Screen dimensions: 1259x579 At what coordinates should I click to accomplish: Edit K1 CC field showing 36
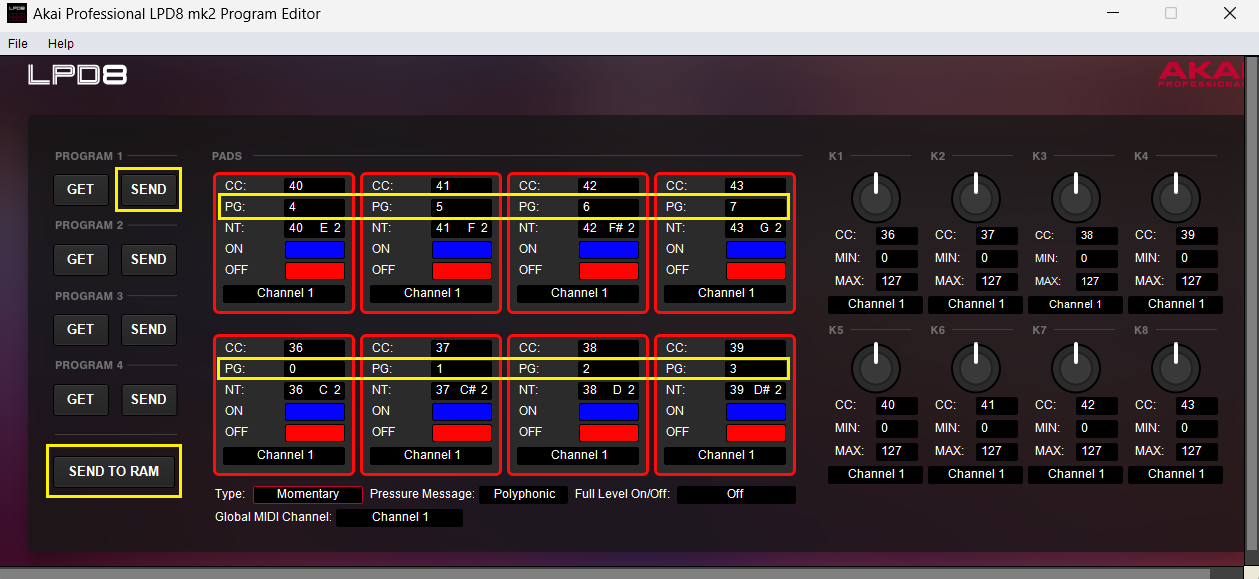(896, 236)
